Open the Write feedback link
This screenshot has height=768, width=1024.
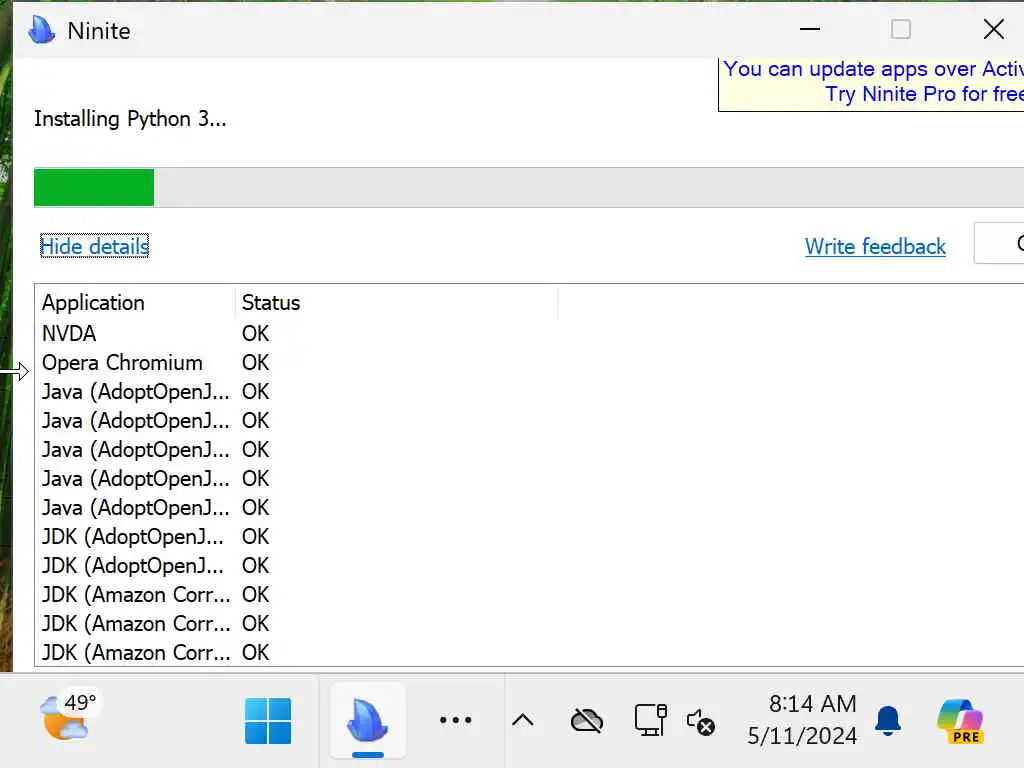pyautogui.click(x=875, y=246)
